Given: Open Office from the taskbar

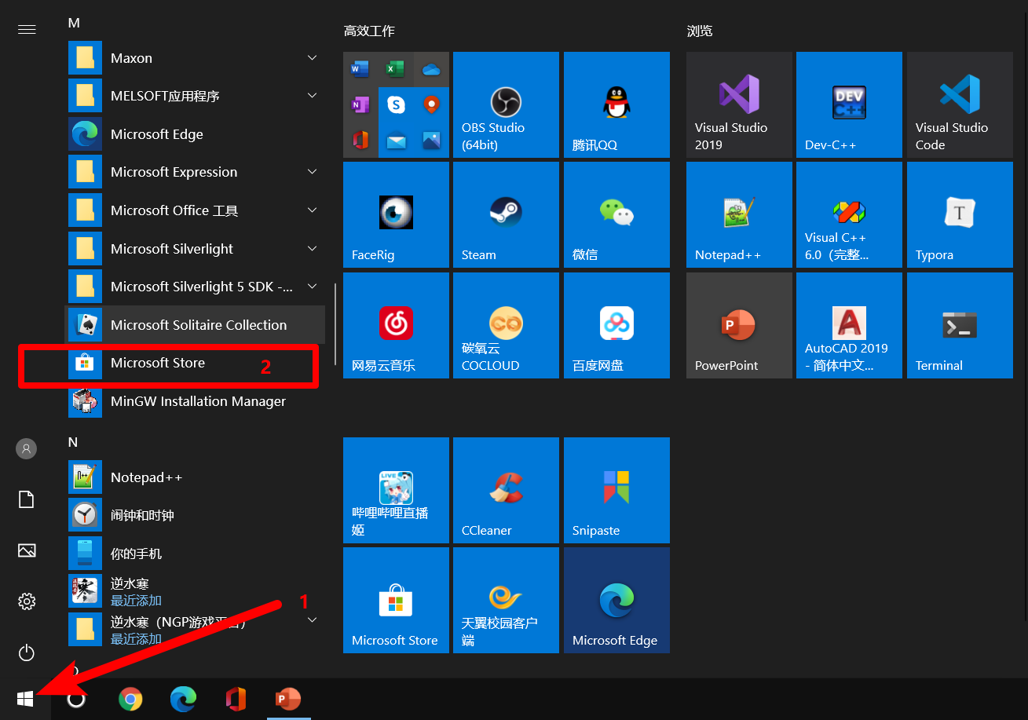Looking at the screenshot, I should point(235,699).
